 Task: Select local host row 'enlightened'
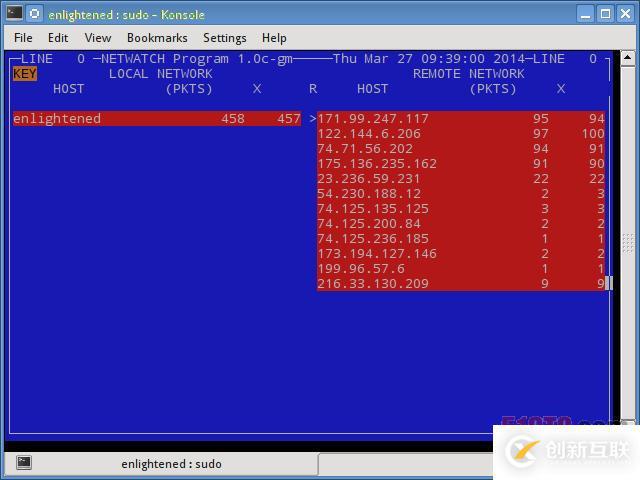tap(157, 119)
